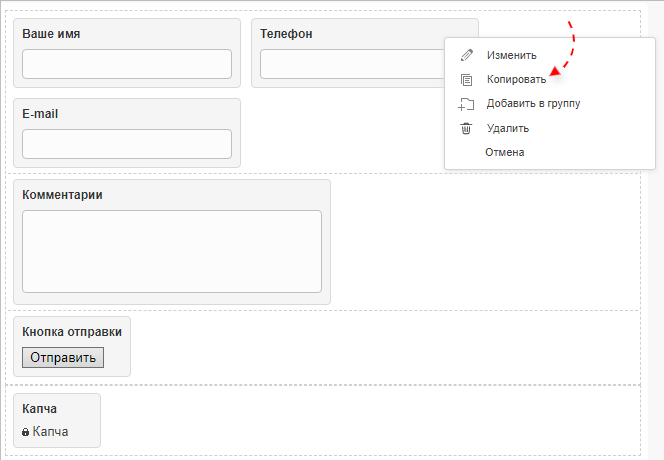Select the Комментарии block heading
Image resolution: width=664 pixels, height=460 pixels.
tap(62, 194)
